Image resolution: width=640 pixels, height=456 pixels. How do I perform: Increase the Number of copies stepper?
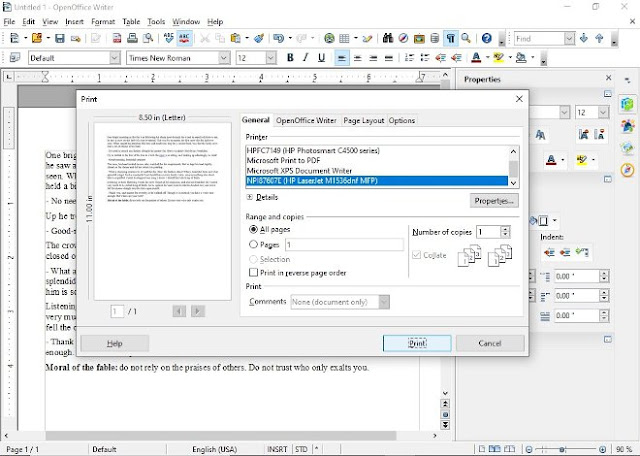pyautogui.click(x=505, y=229)
